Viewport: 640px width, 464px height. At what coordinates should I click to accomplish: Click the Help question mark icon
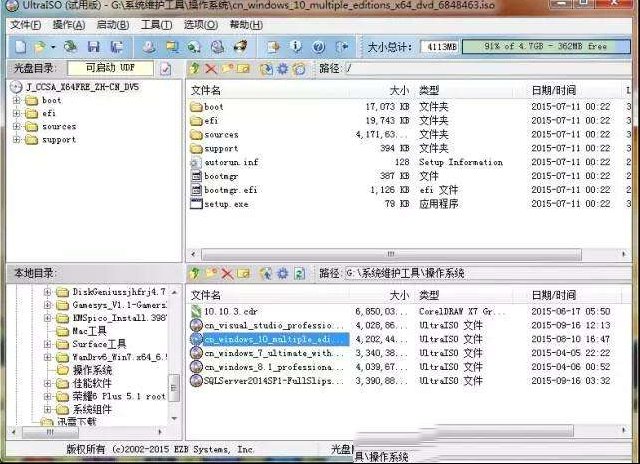[319, 47]
